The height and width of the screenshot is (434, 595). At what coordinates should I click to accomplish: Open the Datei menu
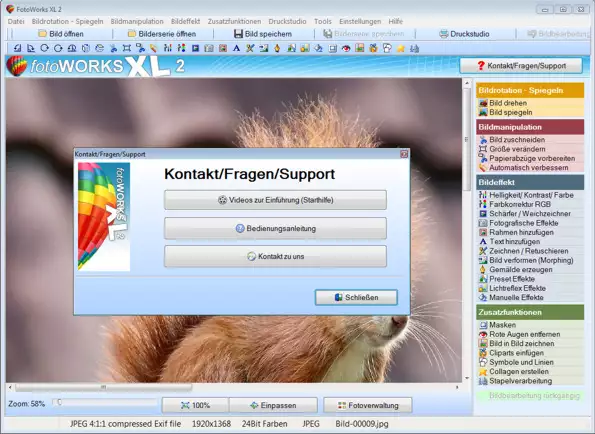16,22
